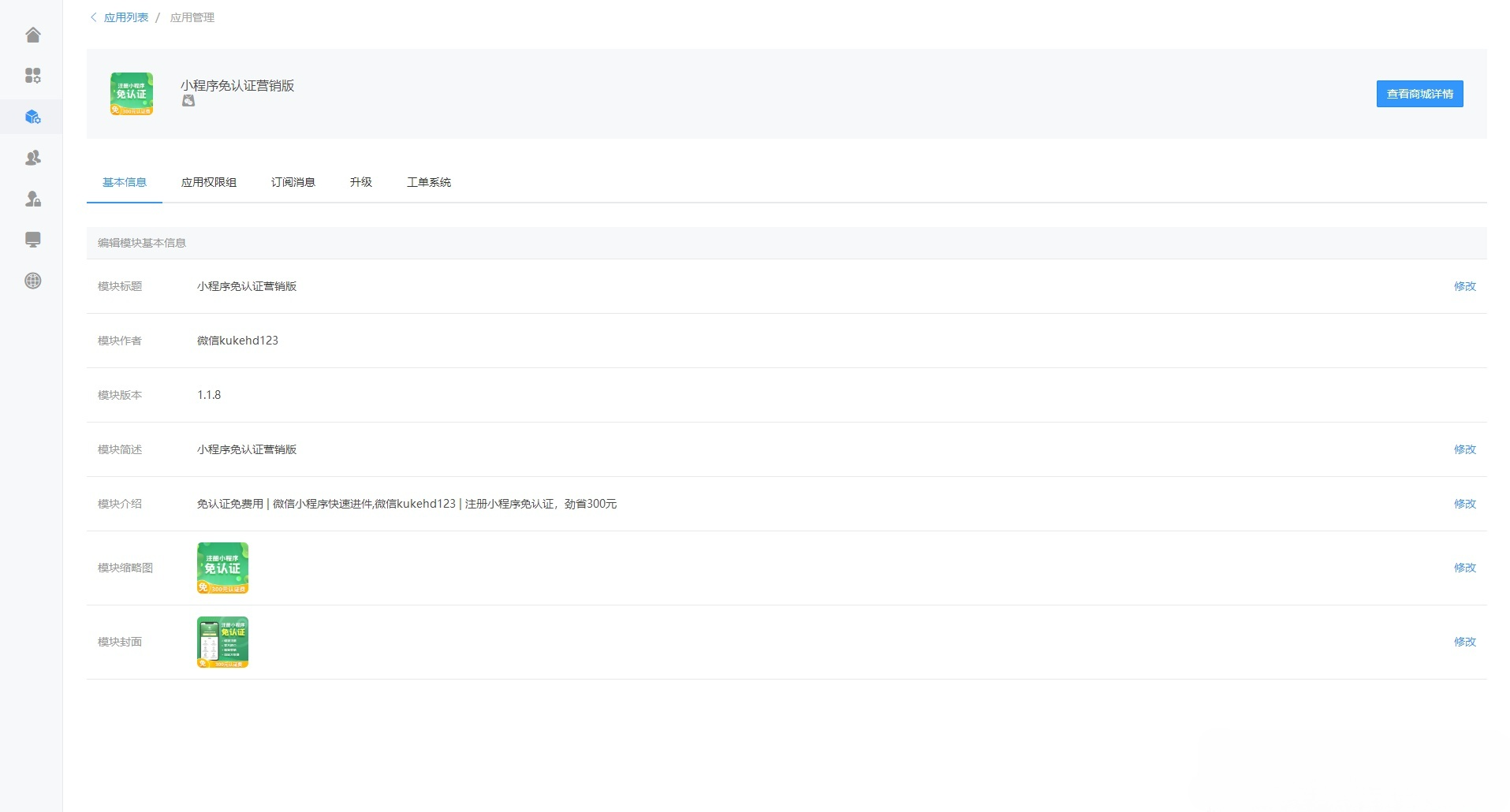Click the user permissions lock icon
The width and height of the screenshot is (1510, 812).
pyautogui.click(x=32, y=199)
